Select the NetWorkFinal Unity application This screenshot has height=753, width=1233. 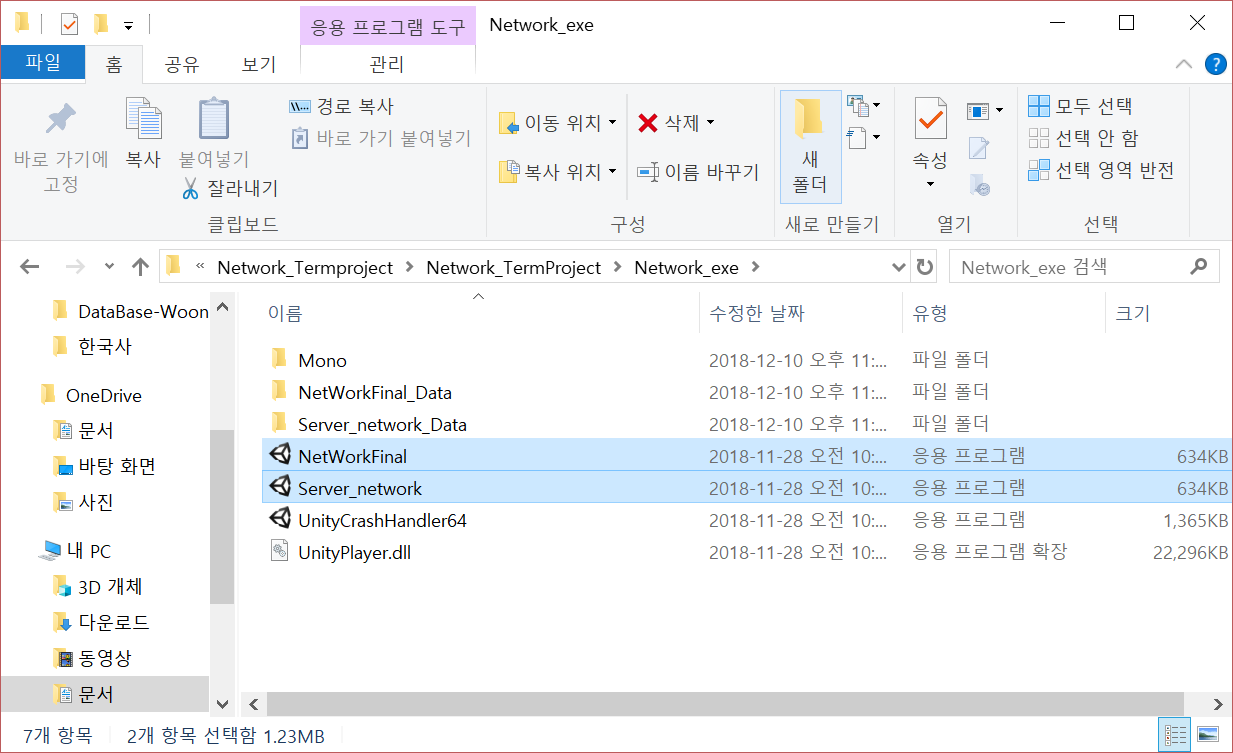745,456
